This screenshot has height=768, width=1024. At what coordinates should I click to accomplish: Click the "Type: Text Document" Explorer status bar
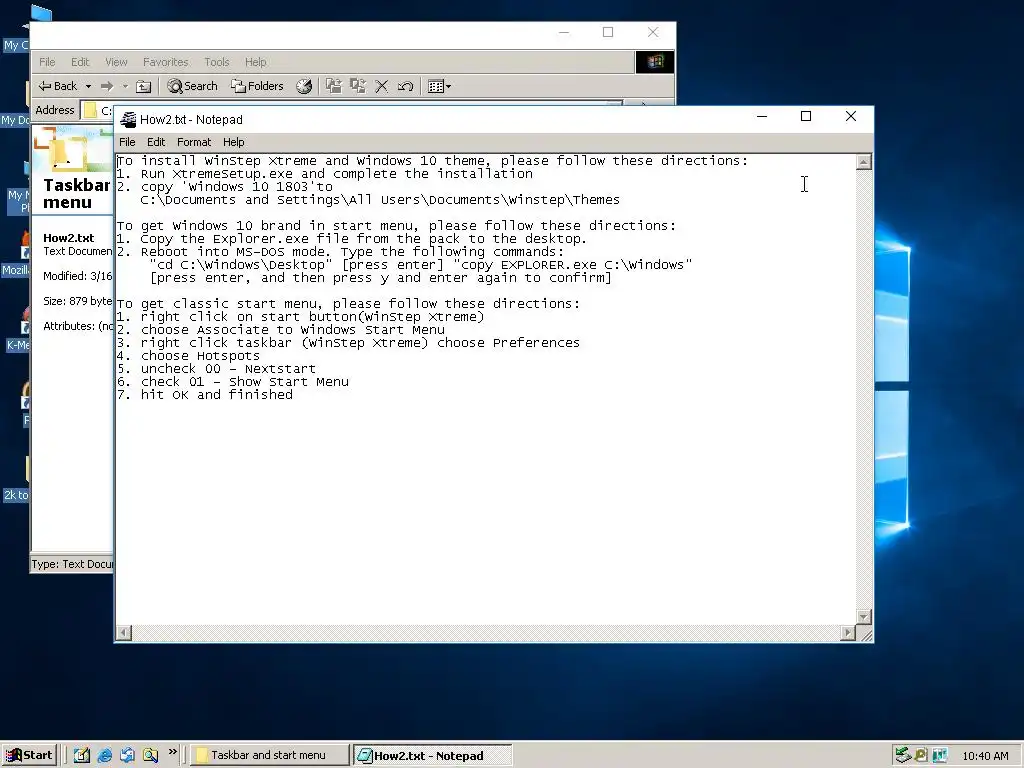(x=72, y=564)
